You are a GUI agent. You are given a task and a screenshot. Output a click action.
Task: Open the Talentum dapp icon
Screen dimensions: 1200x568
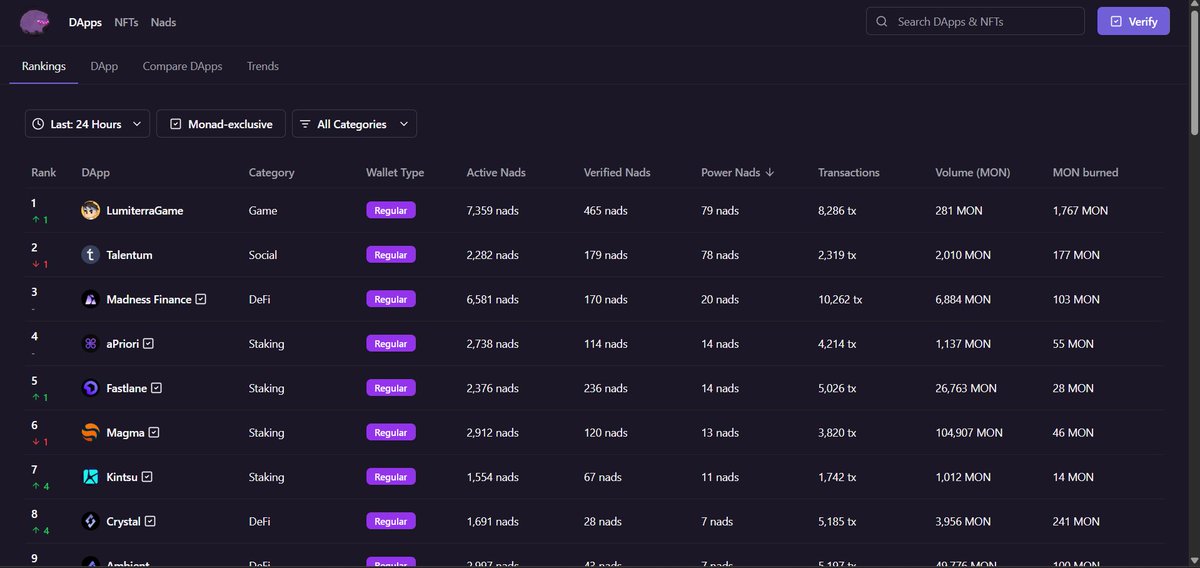[x=90, y=255]
